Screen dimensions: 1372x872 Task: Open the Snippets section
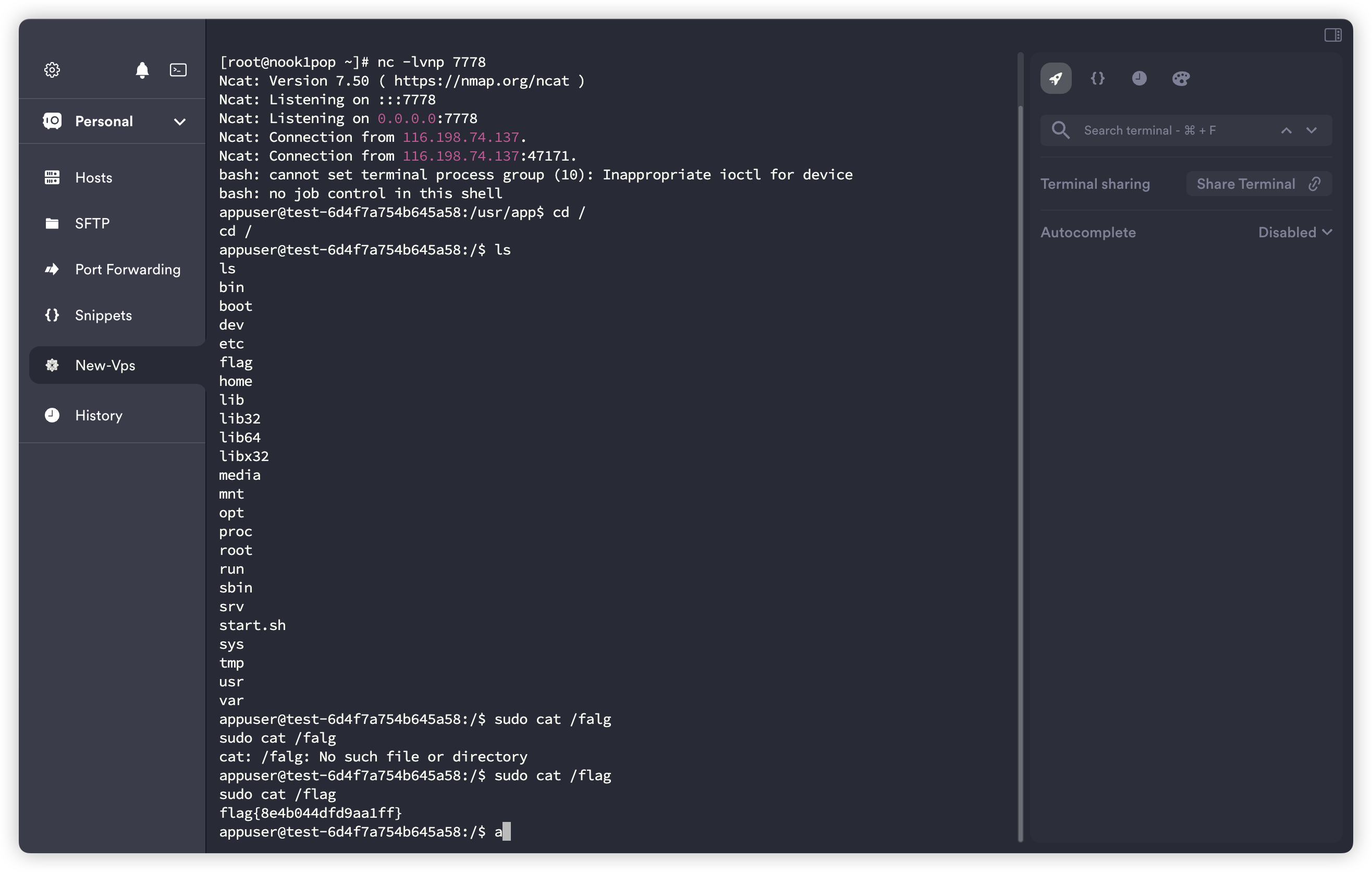coord(112,315)
